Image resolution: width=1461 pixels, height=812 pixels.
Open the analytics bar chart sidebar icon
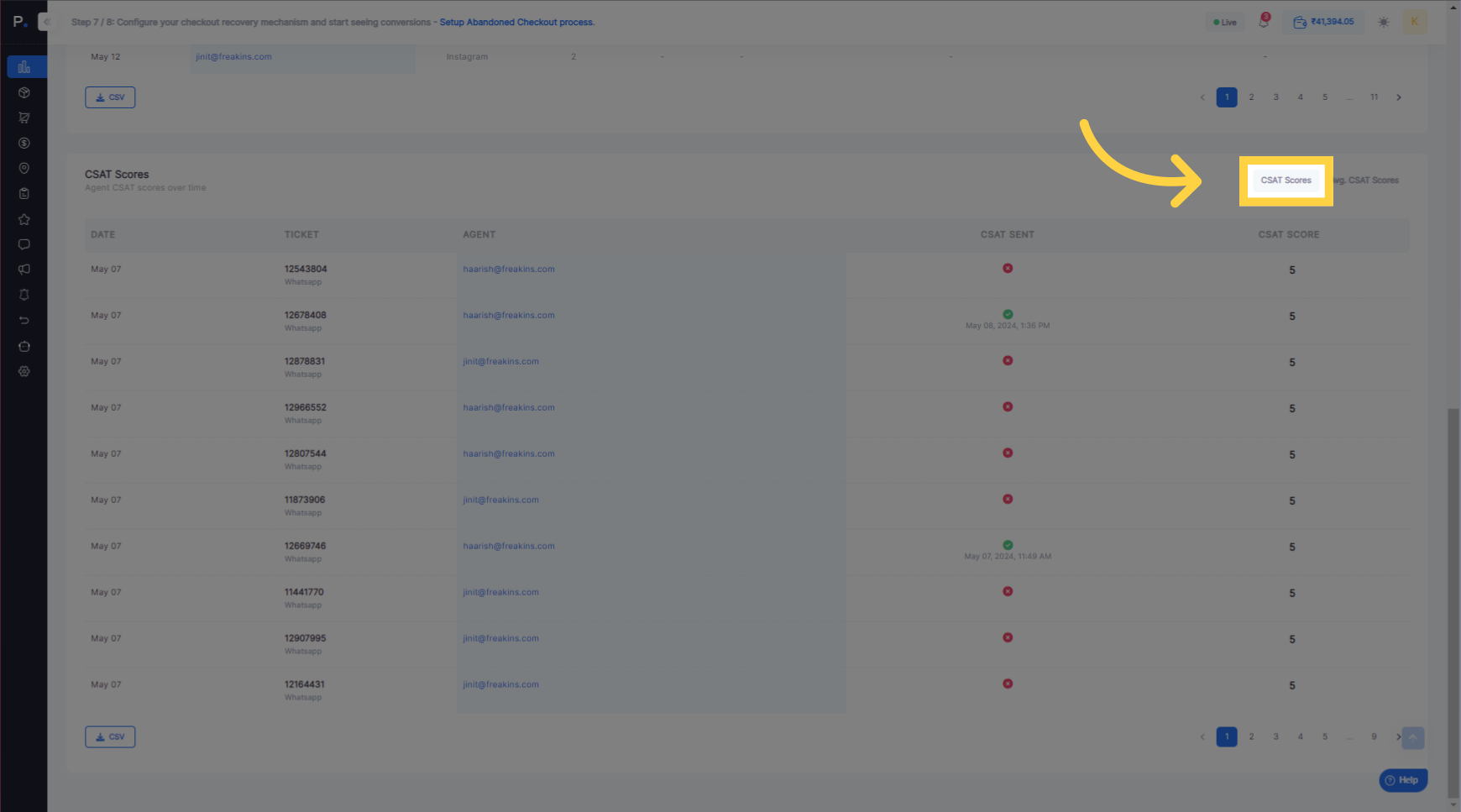tap(24, 67)
